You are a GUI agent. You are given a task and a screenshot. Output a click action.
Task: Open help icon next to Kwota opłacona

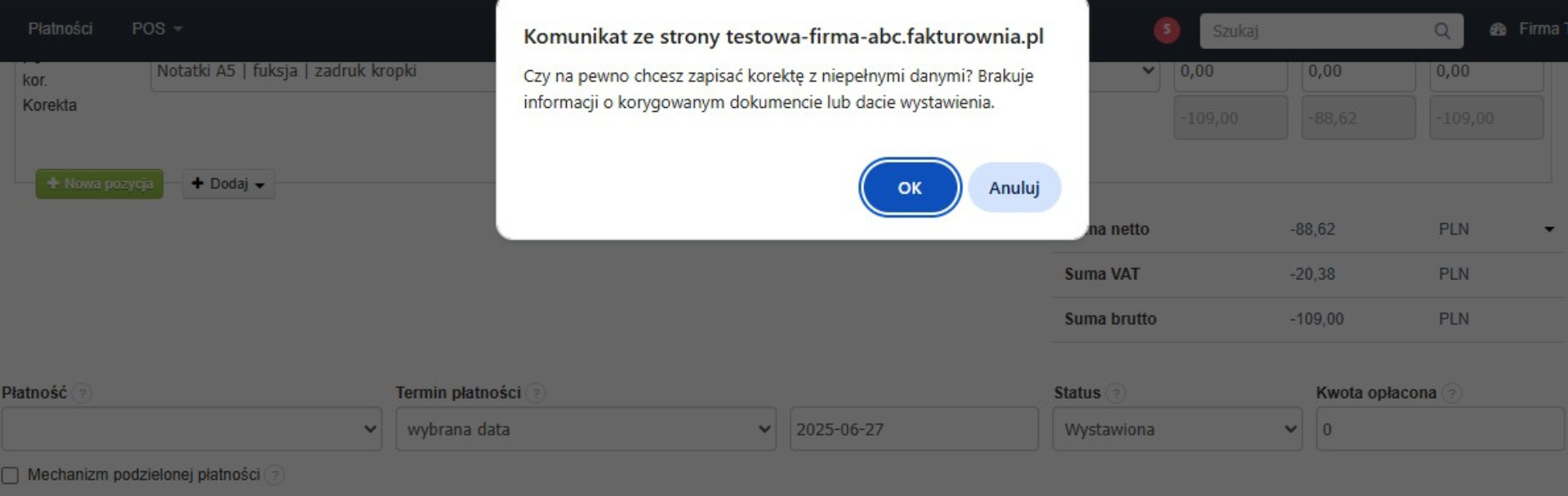(1453, 393)
